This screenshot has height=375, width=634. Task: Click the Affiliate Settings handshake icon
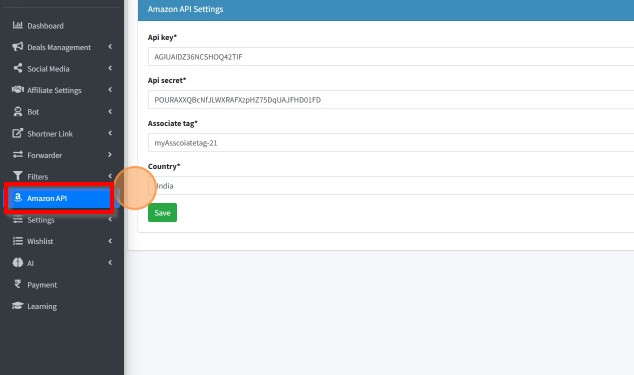coord(17,89)
